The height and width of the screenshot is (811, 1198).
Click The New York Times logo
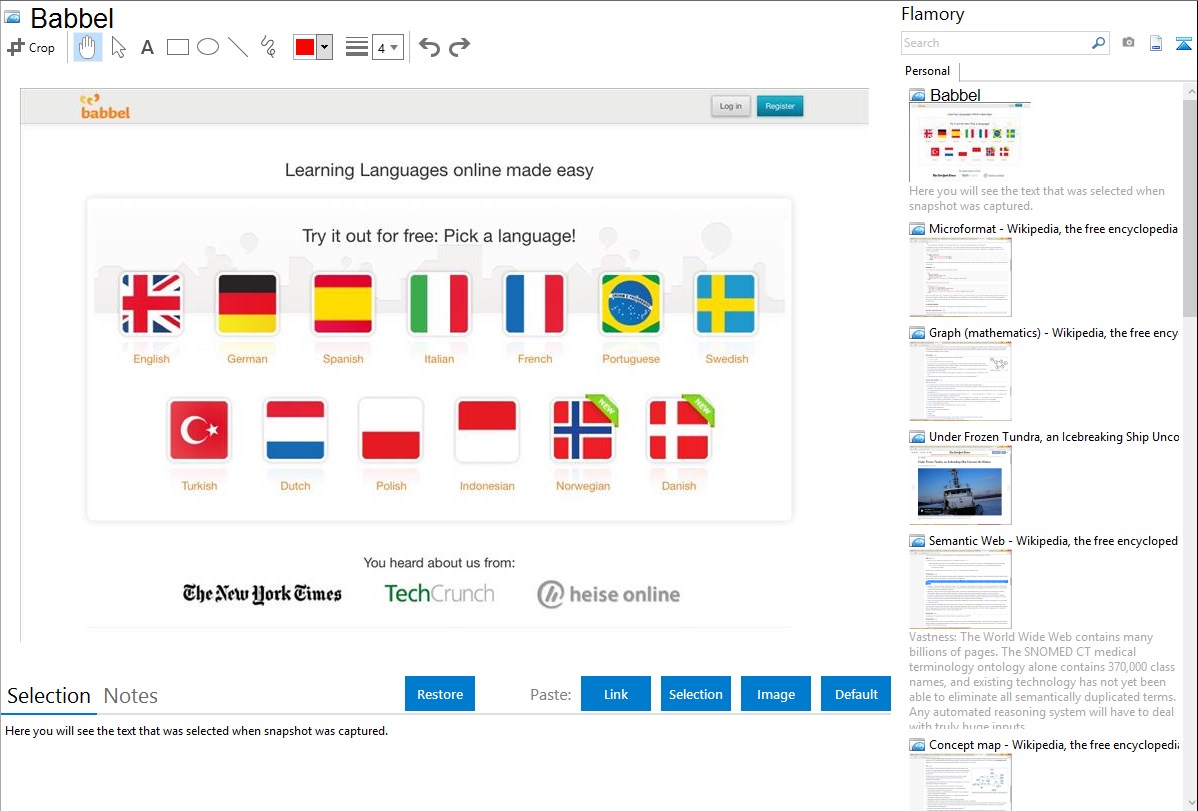(x=262, y=594)
